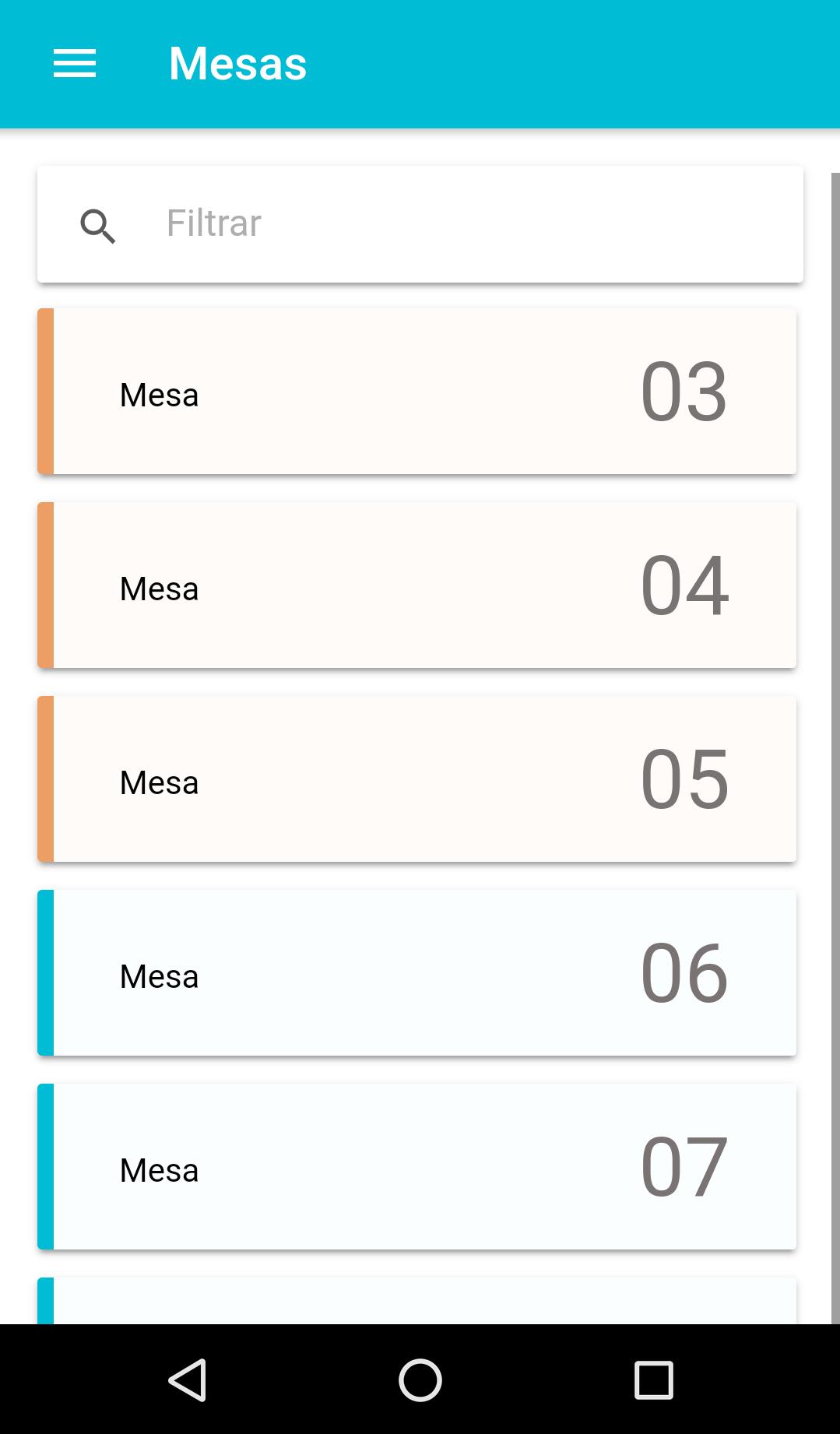This screenshot has height=1434, width=840.
Task: Click the blue stripe of the bottom cut-off card
Action: pyautogui.click(x=45, y=1300)
